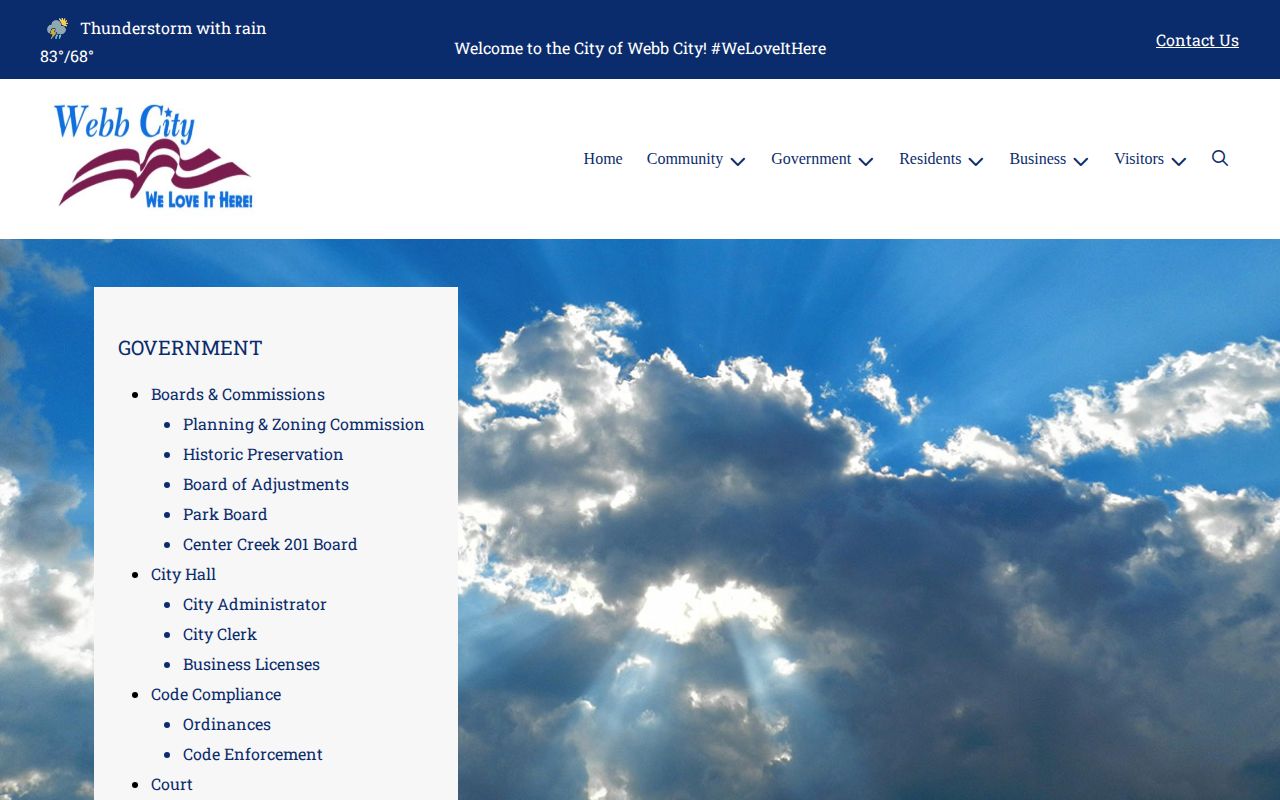Click the Contact Us link

pyautogui.click(x=1197, y=40)
